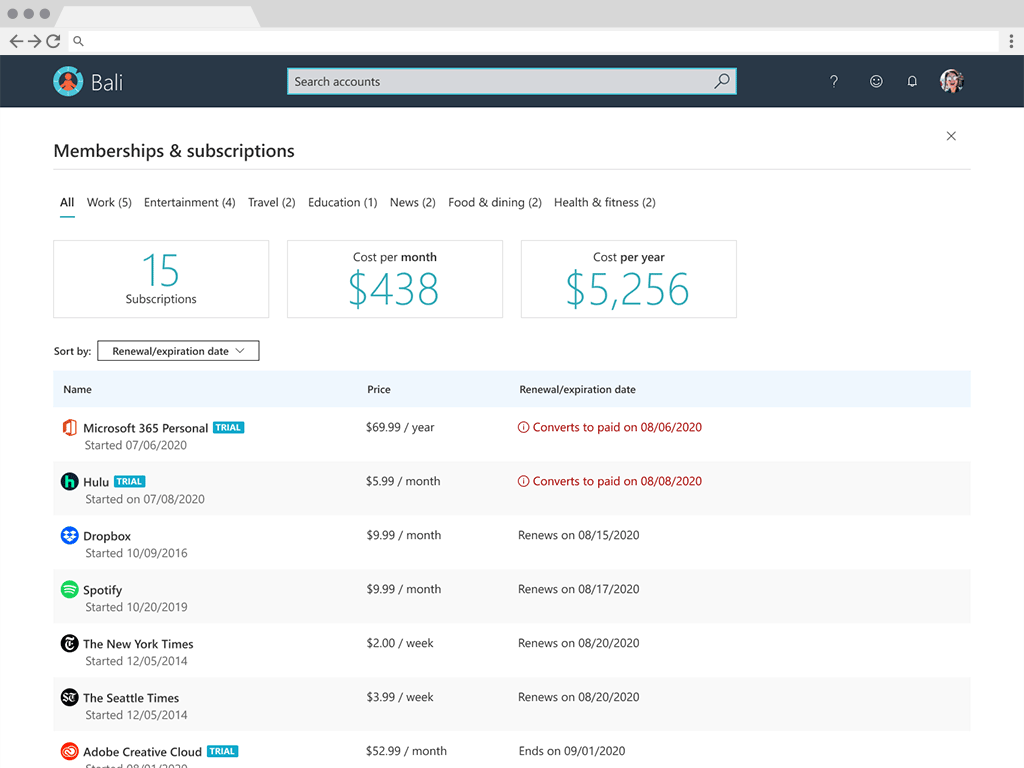The height and width of the screenshot is (768, 1024).
Task: Open the Dropbox subscription name
Action: coord(107,536)
